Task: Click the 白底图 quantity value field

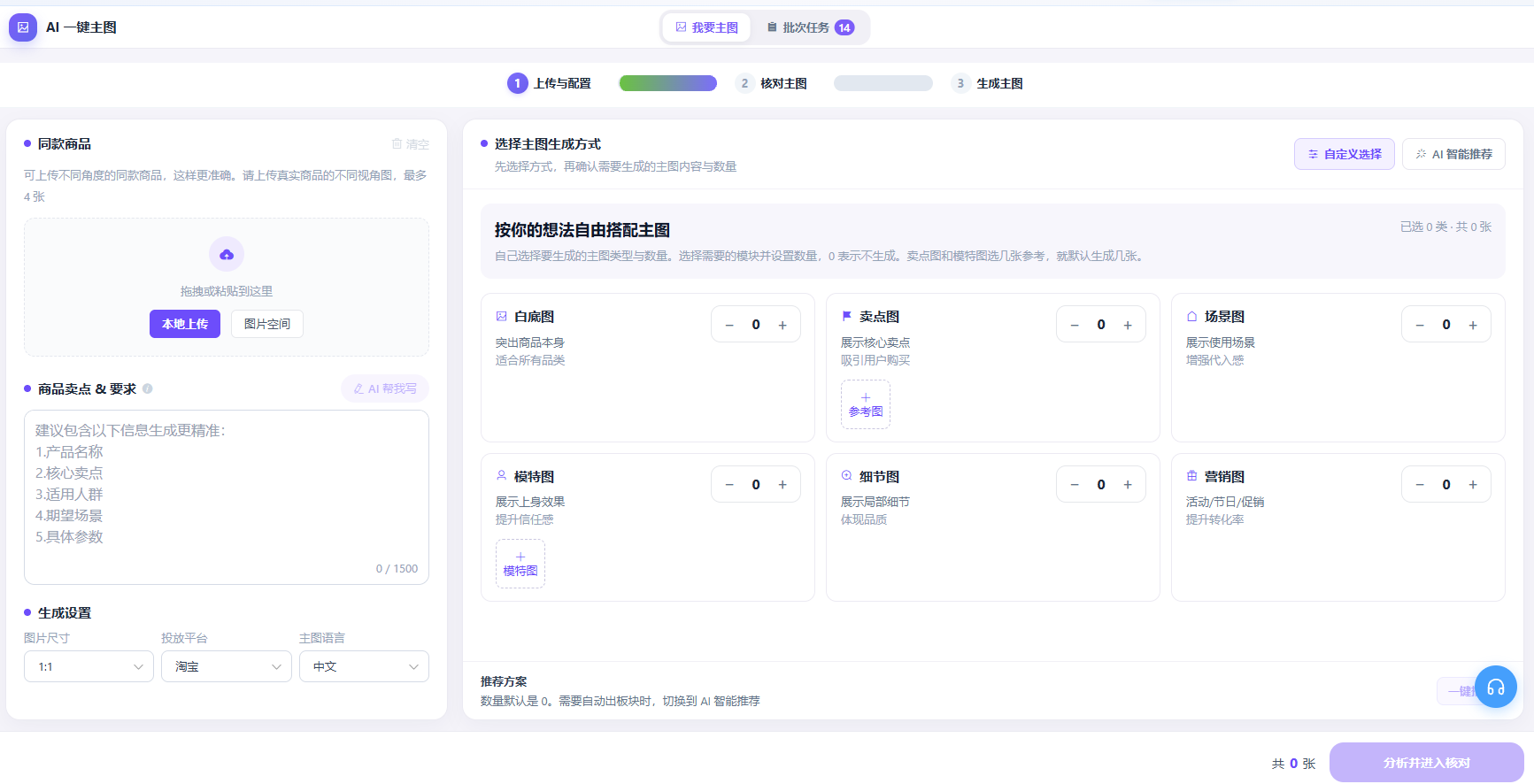Action: 756,325
